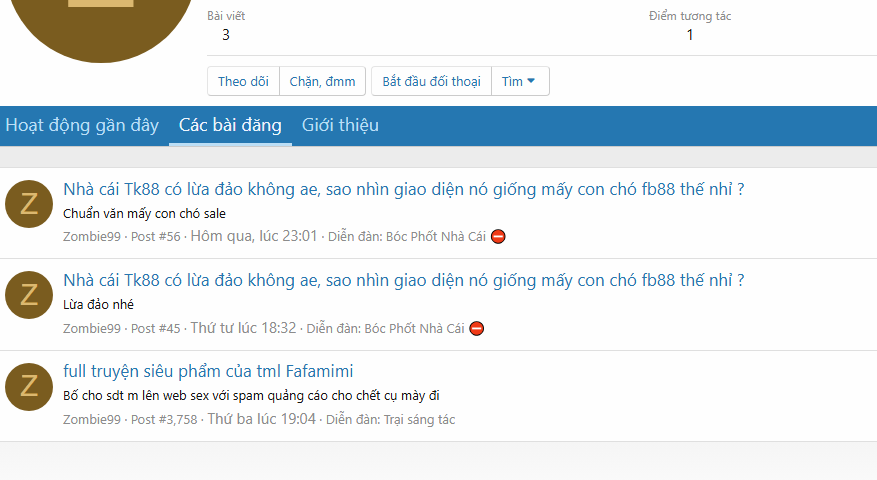Open thread 'full truyện siêu phẩm của tml Fafamimi'
Viewport: 877px width, 480px height.
tap(208, 372)
